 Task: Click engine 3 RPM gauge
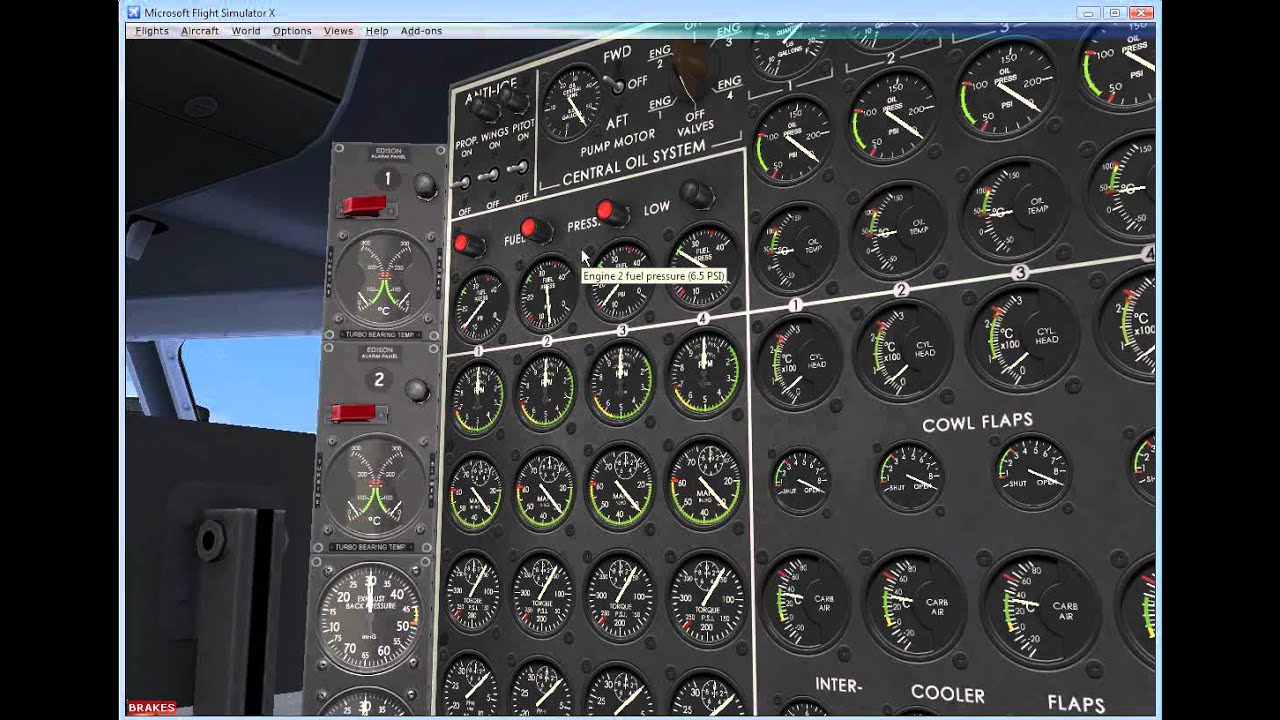(620, 384)
